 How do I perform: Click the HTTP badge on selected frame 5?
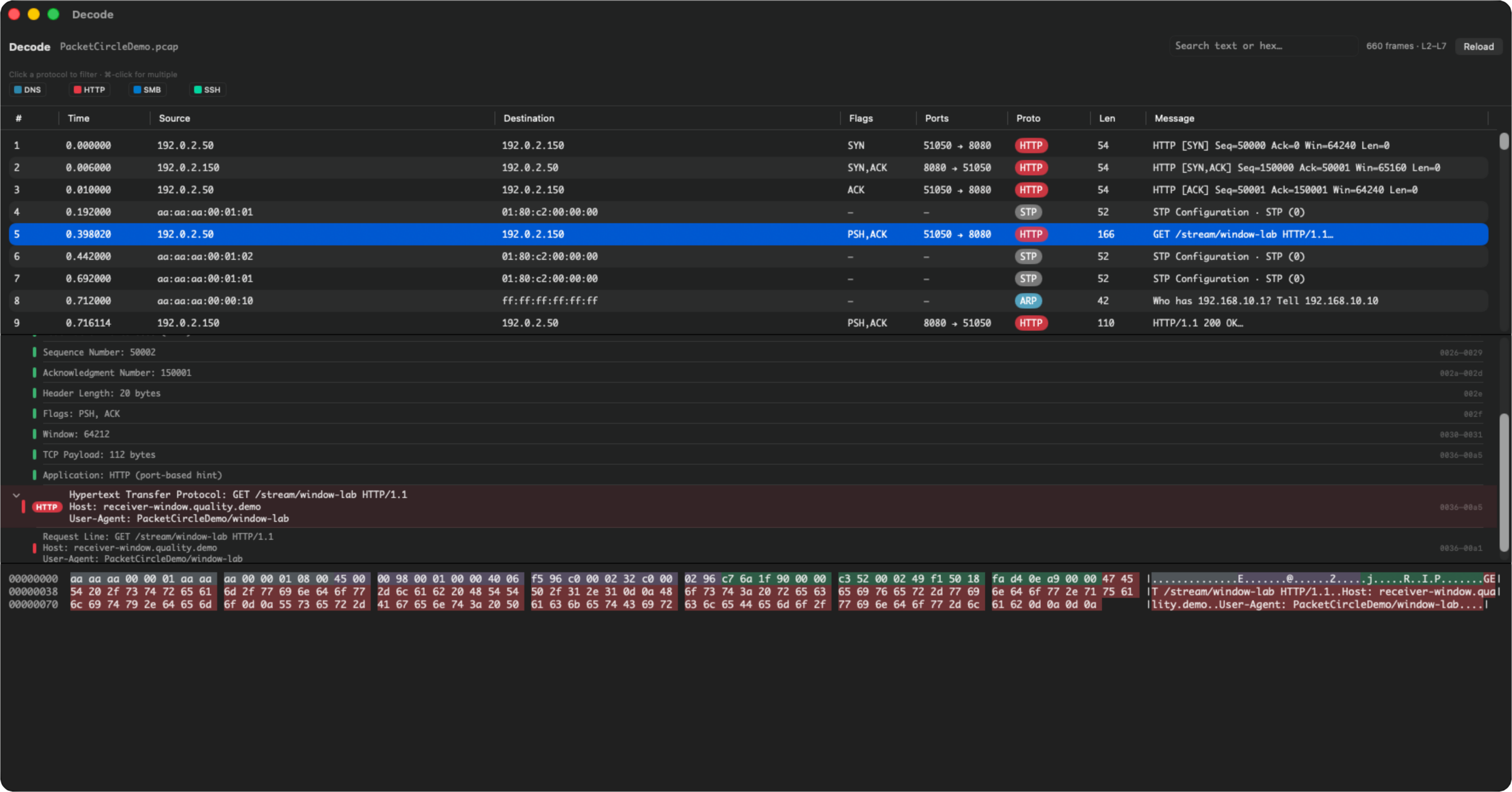pyautogui.click(x=1031, y=234)
